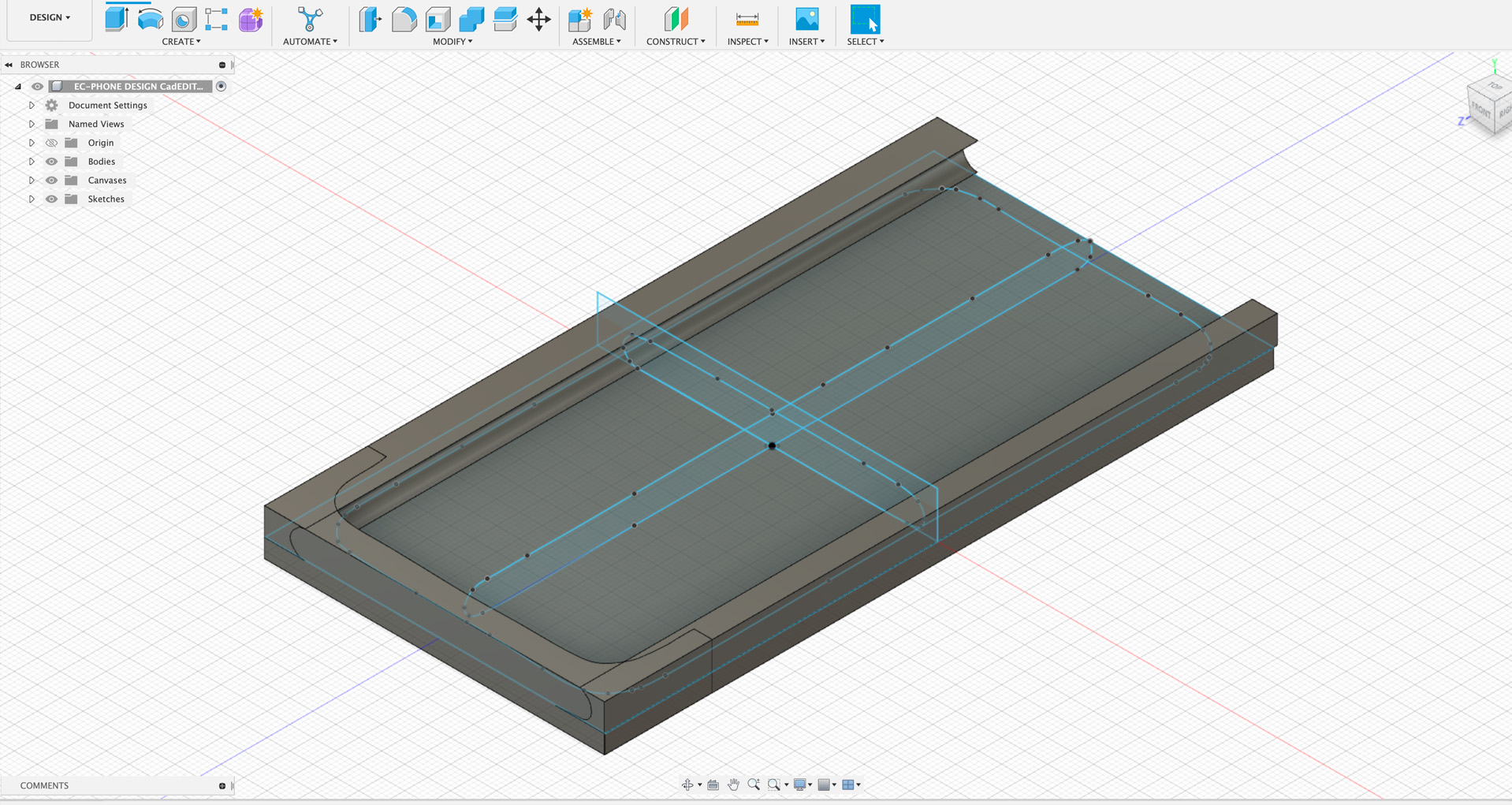Click the Joint tool icon
This screenshot has width=1512, height=805.
pos(614,19)
